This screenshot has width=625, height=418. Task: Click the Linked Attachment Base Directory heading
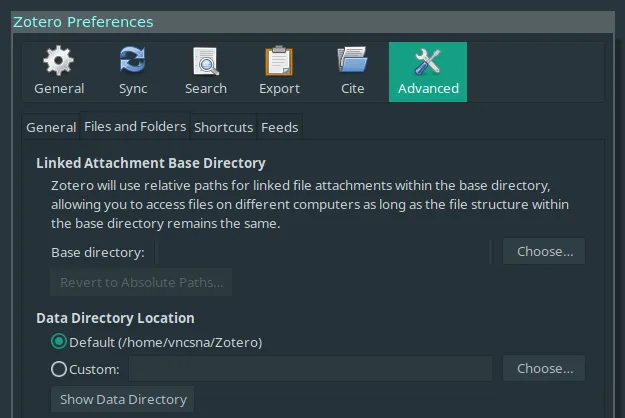coord(151,163)
